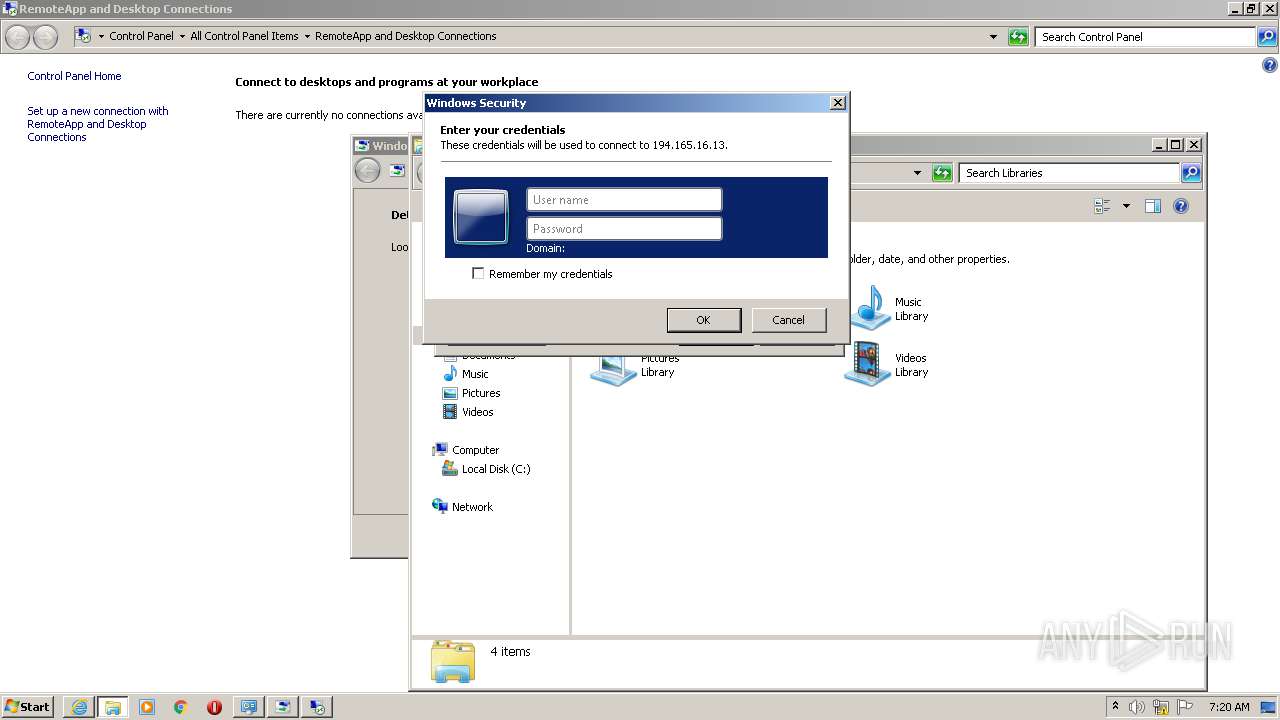This screenshot has height=720, width=1280.
Task: Change the view icon in the Libraries window
Action: (1103, 206)
